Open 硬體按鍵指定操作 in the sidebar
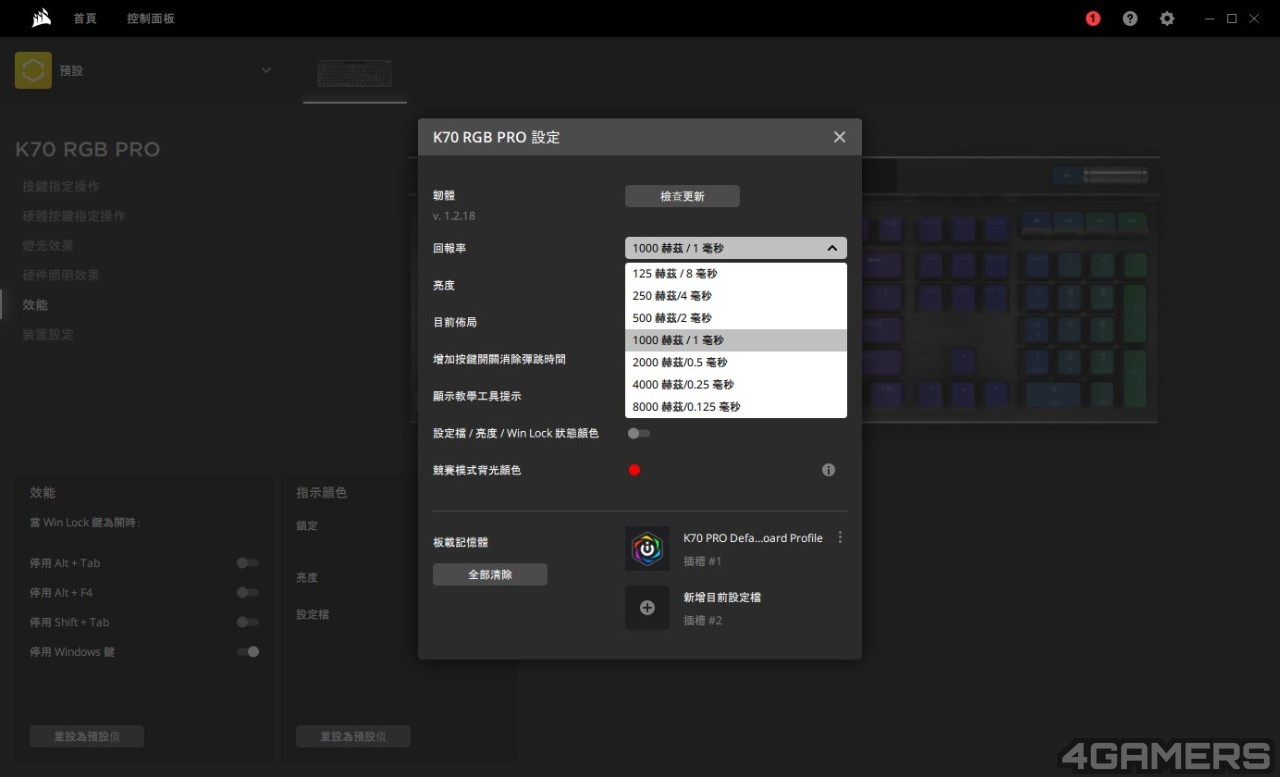The width and height of the screenshot is (1280, 777). tap(74, 216)
